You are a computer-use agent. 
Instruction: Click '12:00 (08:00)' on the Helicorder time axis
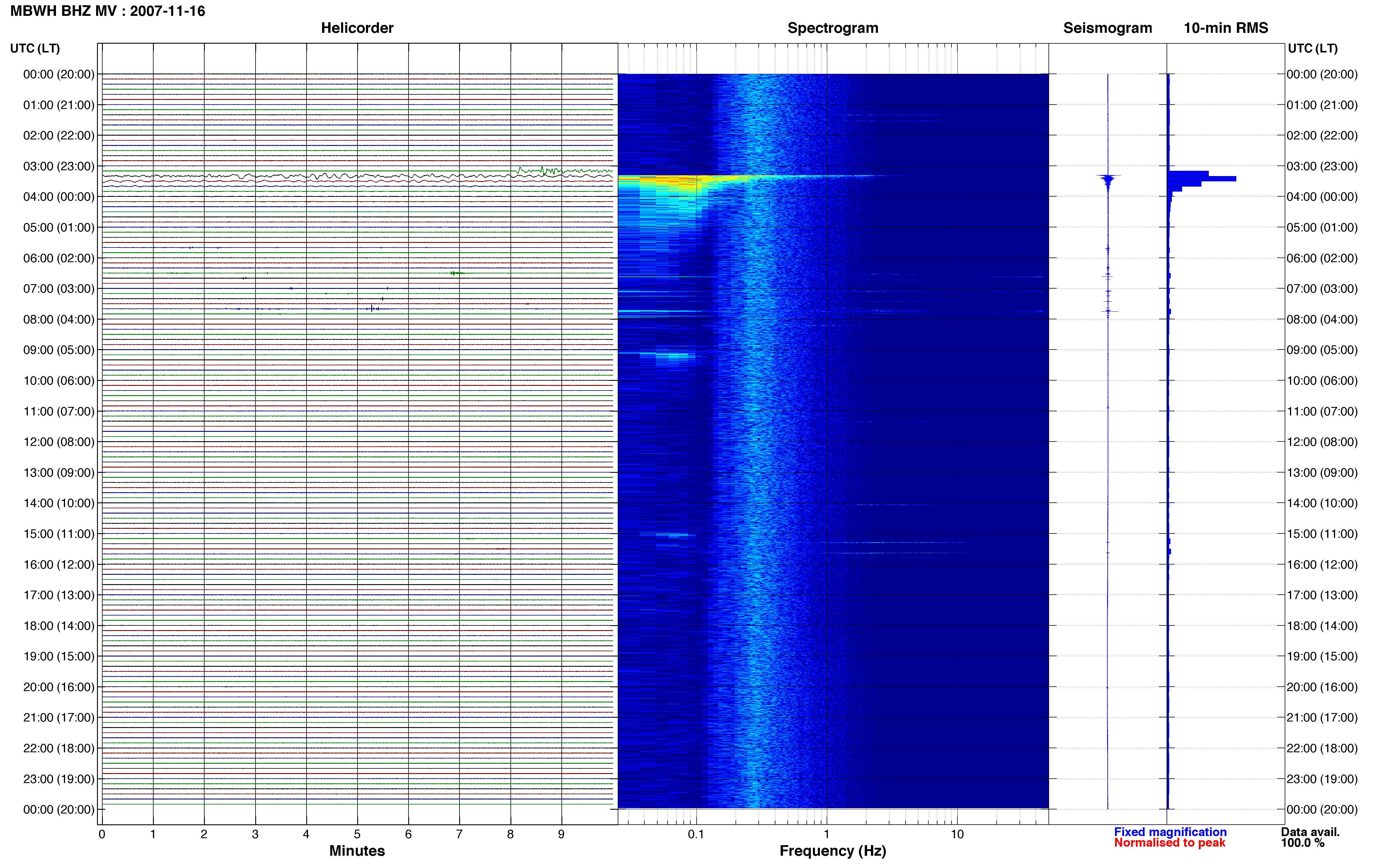59,442
